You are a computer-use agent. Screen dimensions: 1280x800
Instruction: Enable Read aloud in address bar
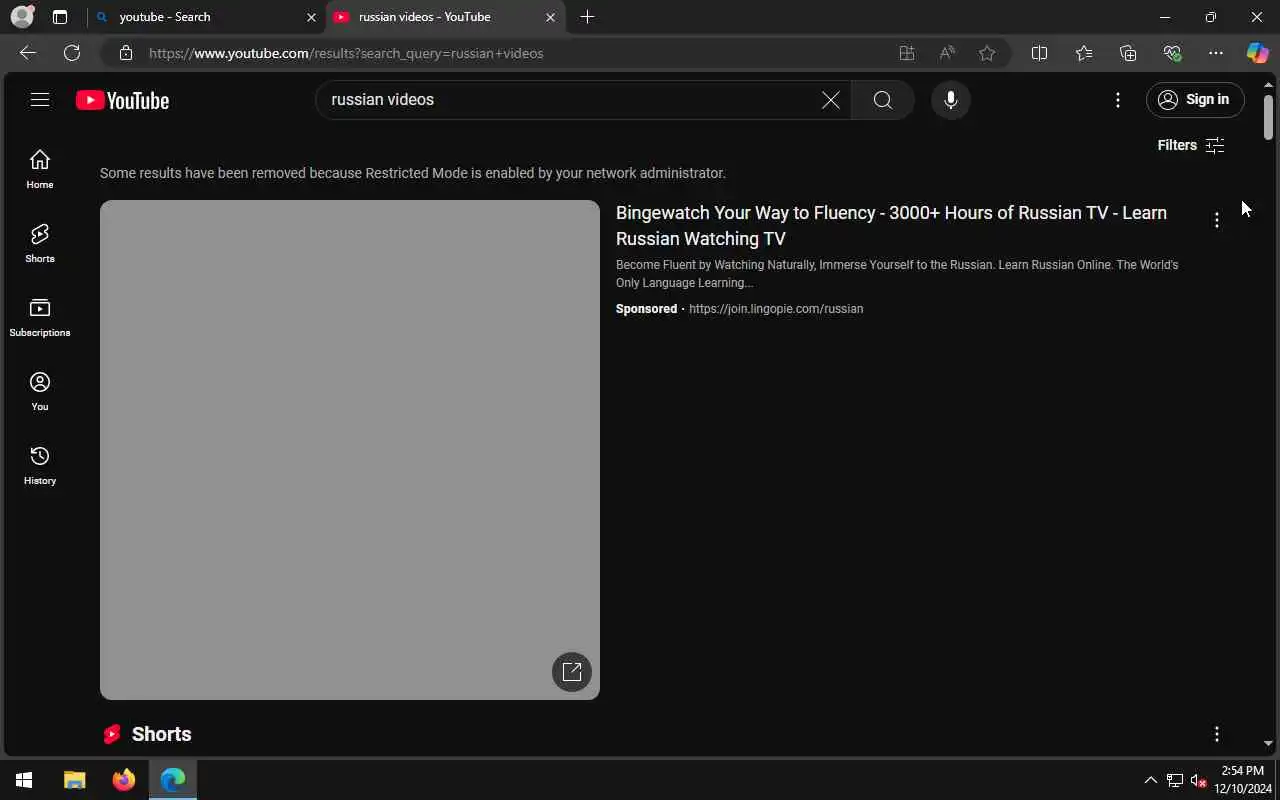pos(947,53)
